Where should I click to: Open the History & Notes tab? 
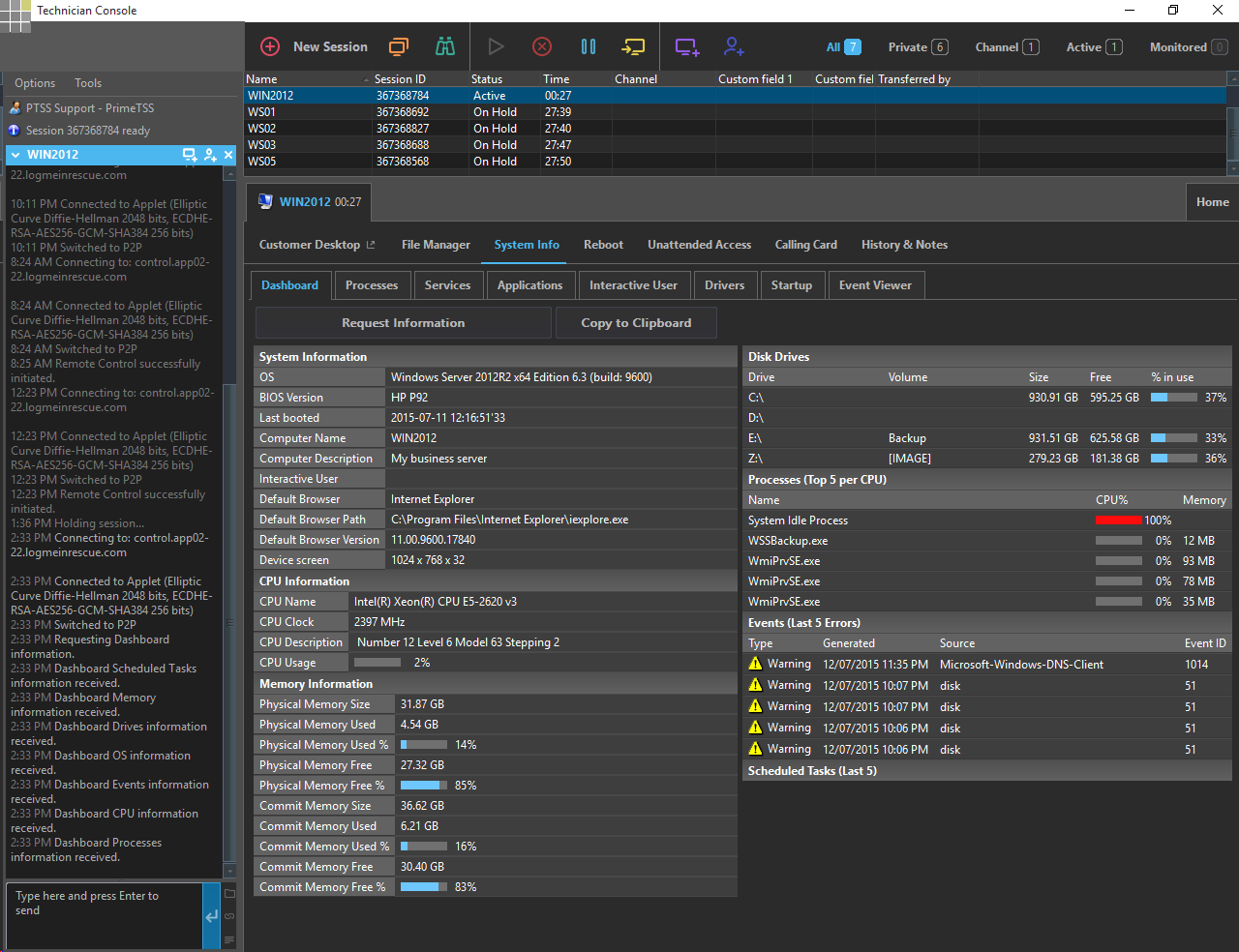904,245
